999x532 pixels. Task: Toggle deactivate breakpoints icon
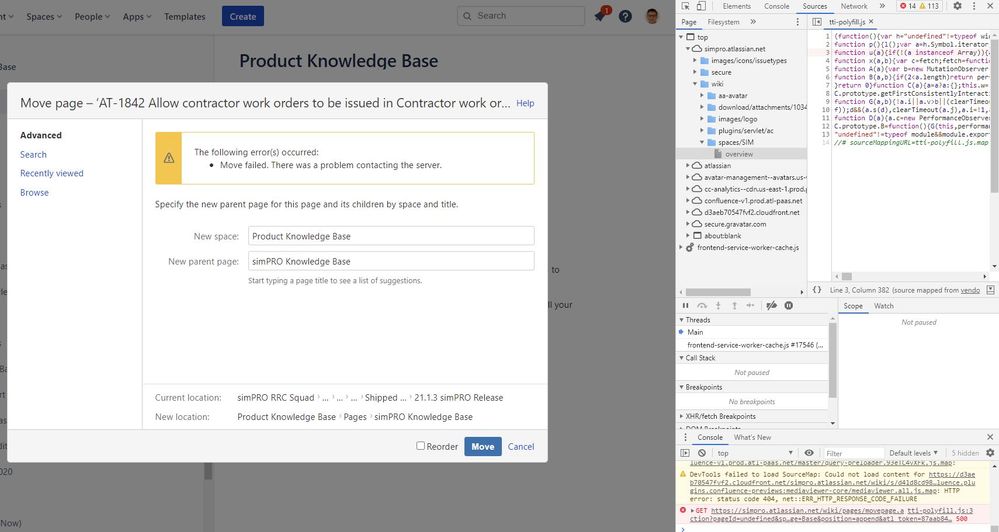point(772,306)
